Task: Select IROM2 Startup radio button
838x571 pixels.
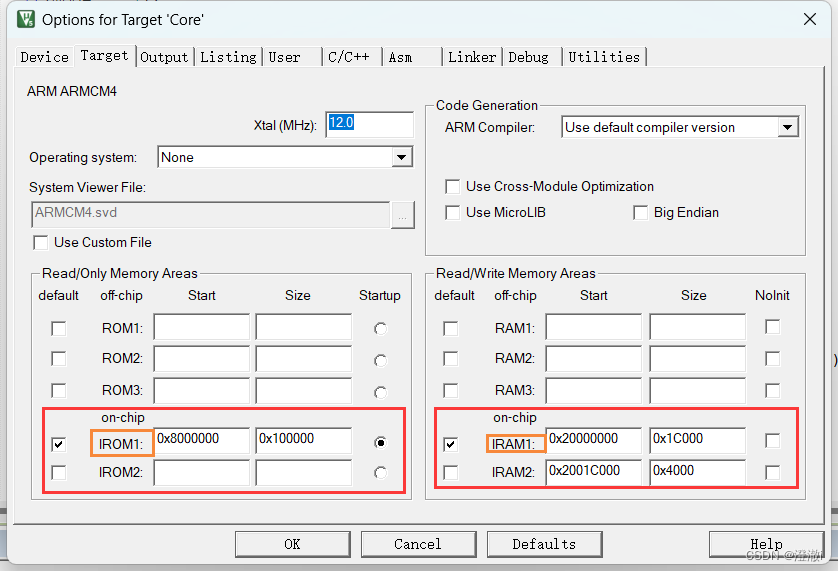Action: pyautogui.click(x=381, y=473)
